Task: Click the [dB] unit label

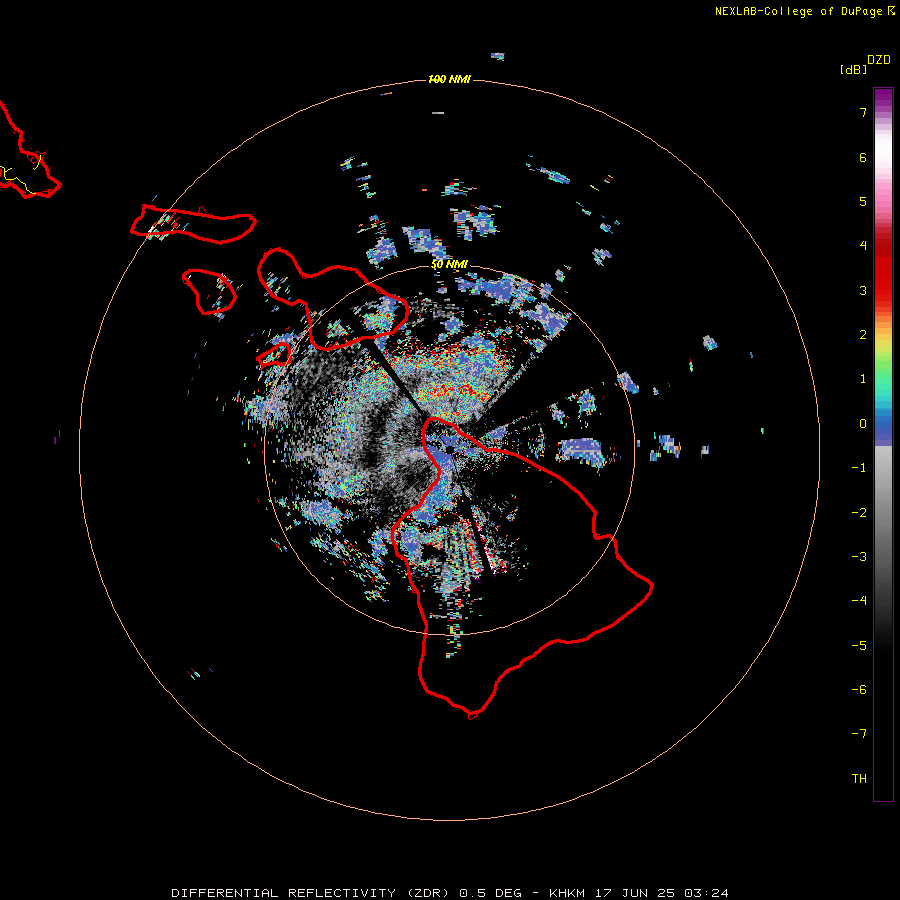Action: click(853, 69)
